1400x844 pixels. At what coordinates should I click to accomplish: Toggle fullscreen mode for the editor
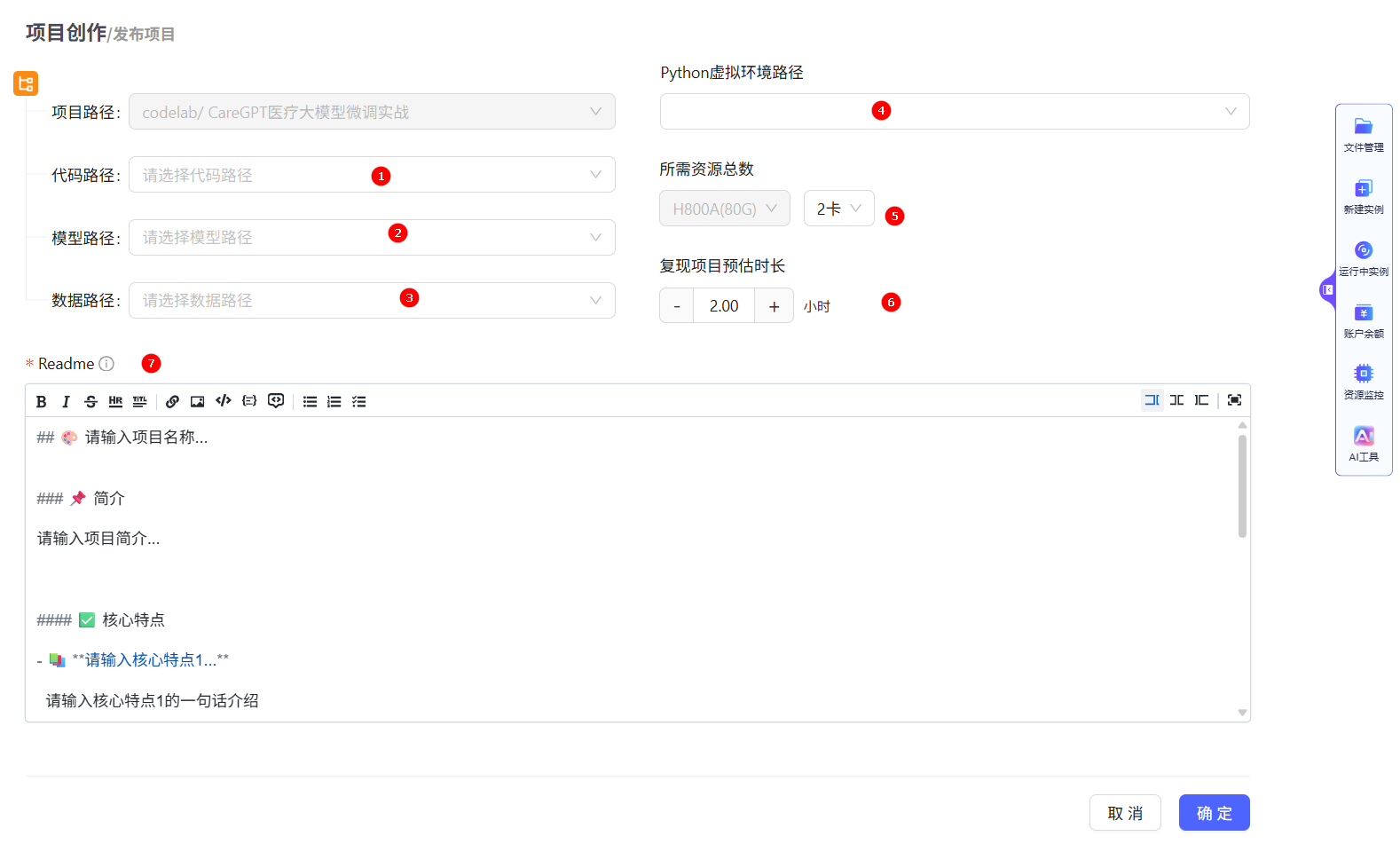[x=1234, y=400]
